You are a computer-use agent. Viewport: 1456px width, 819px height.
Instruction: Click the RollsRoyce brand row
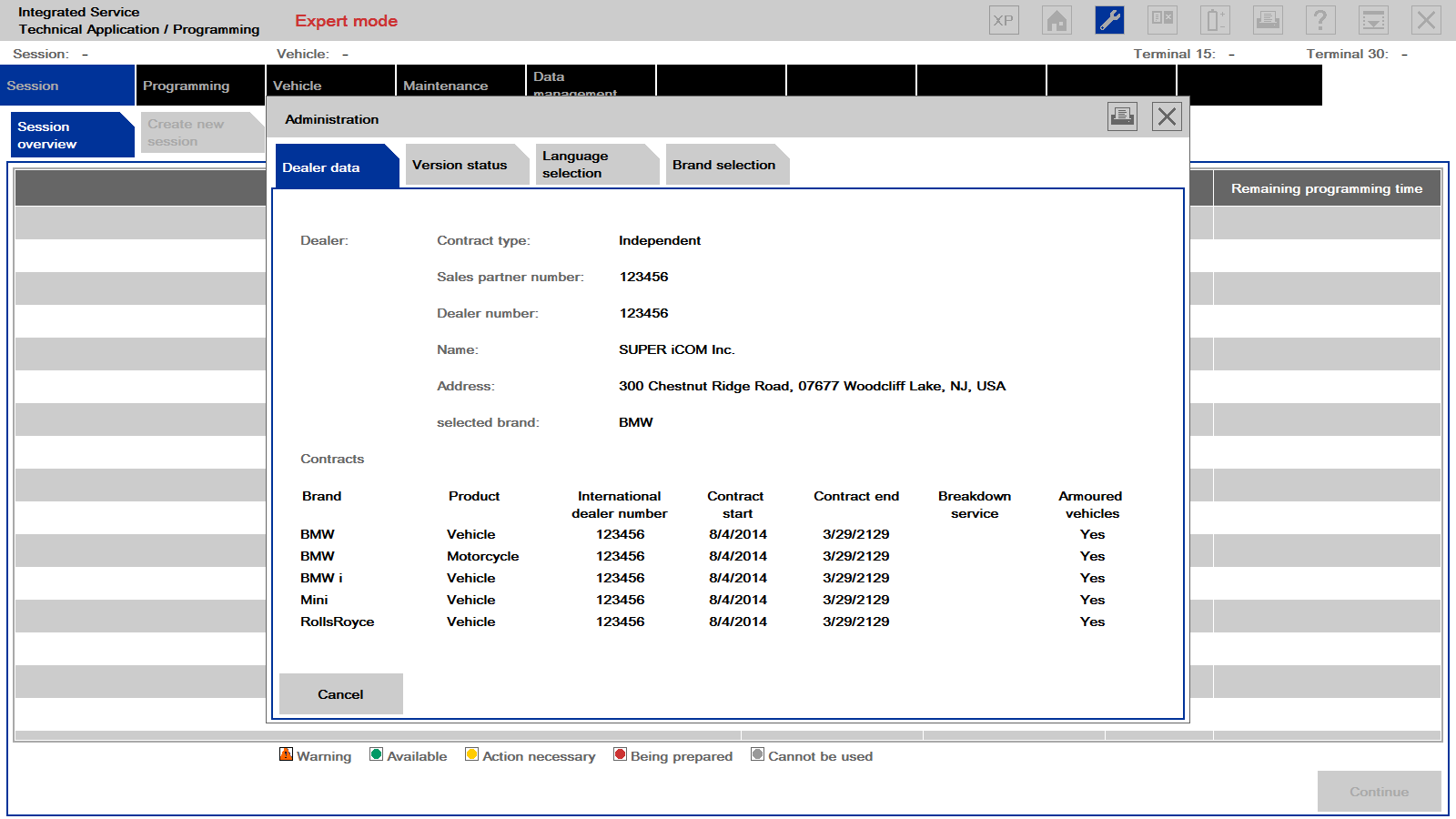coord(338,622)
